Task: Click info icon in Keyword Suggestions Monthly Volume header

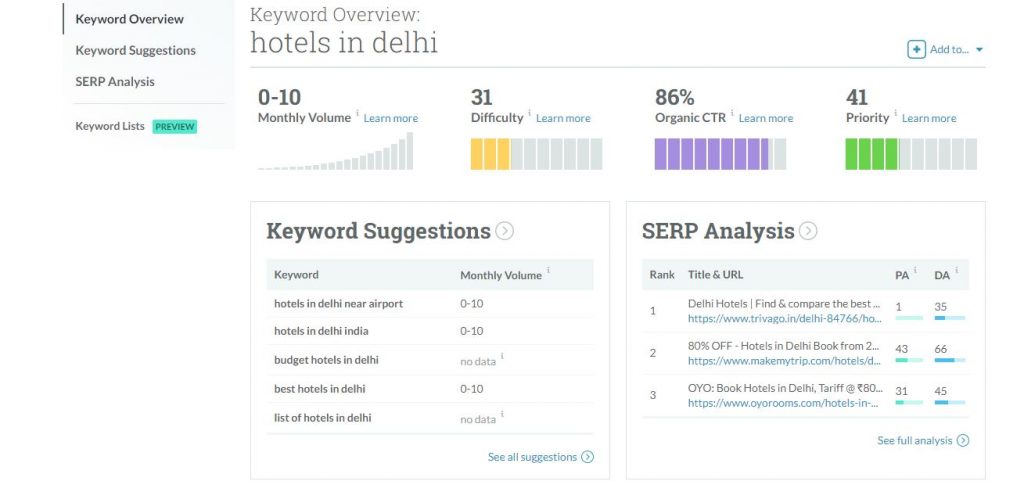Action: click(548, 270)
